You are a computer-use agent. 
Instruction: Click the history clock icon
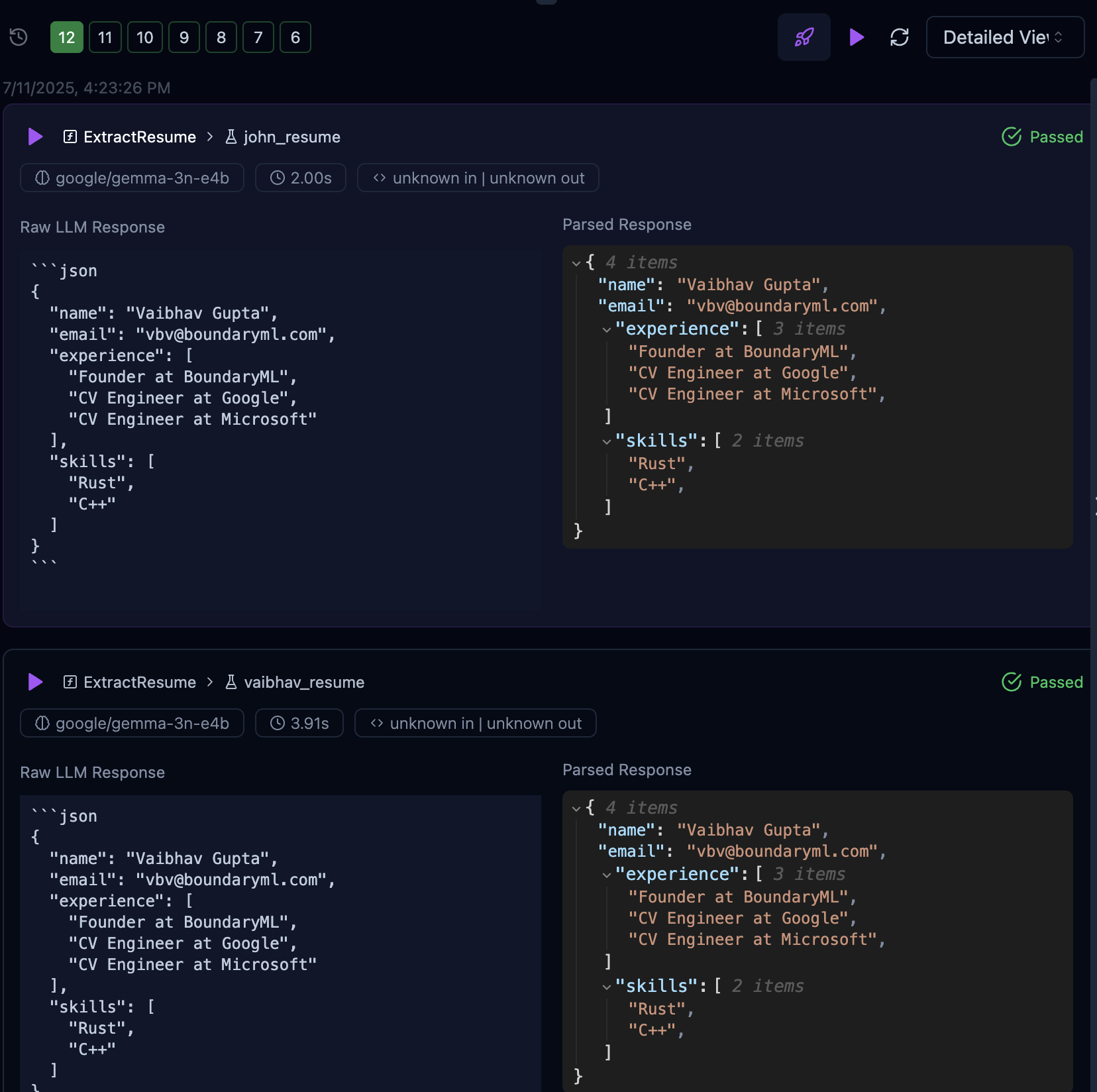(x=19, y=37)
